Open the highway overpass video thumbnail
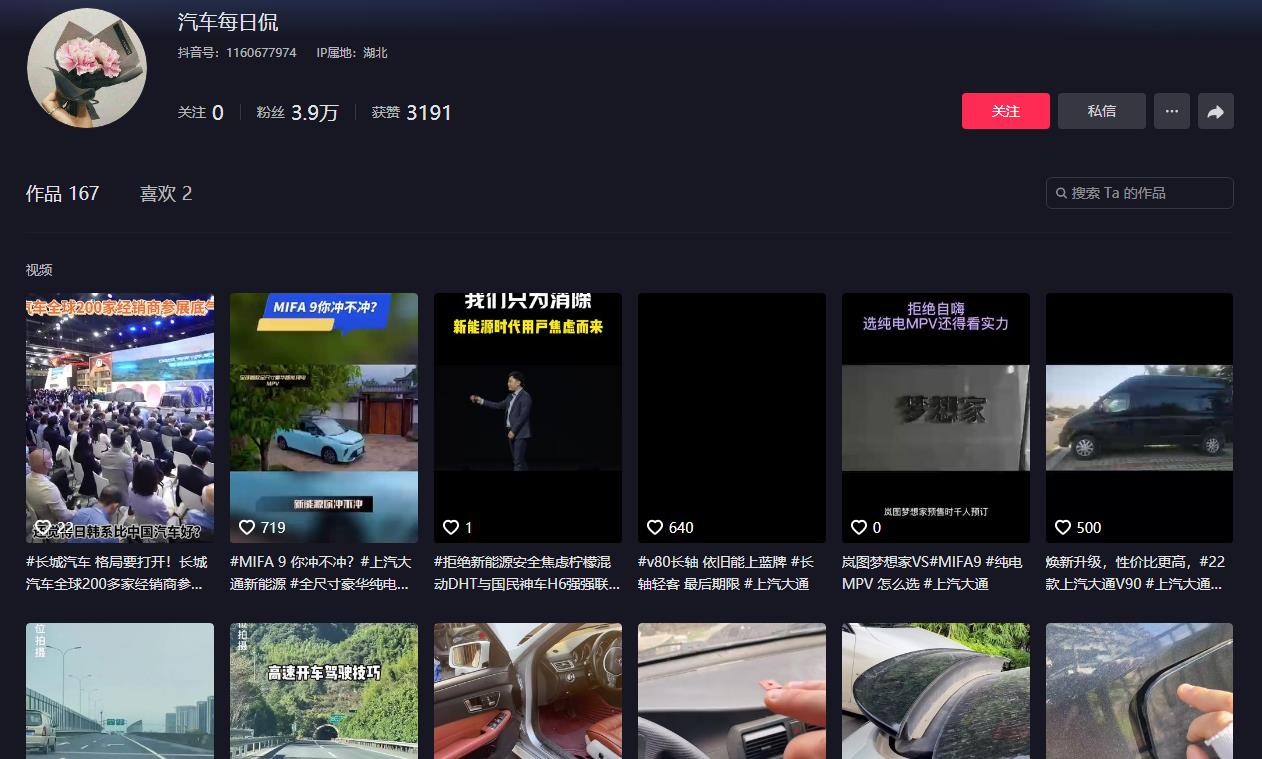The width and height of the screenshot is (1262, 759). tap(120, 691)
